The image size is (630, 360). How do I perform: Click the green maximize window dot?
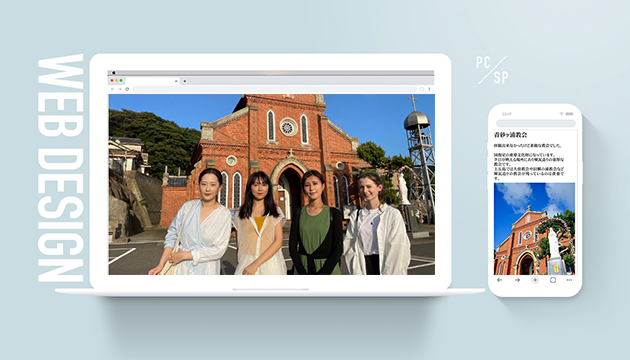[x=121, y=80]
